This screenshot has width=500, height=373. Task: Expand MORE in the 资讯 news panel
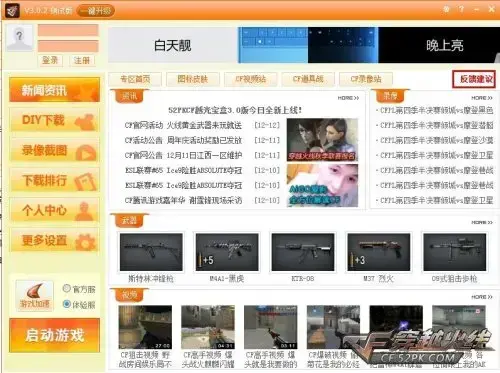pyautogui.click(x=348, y=98)
